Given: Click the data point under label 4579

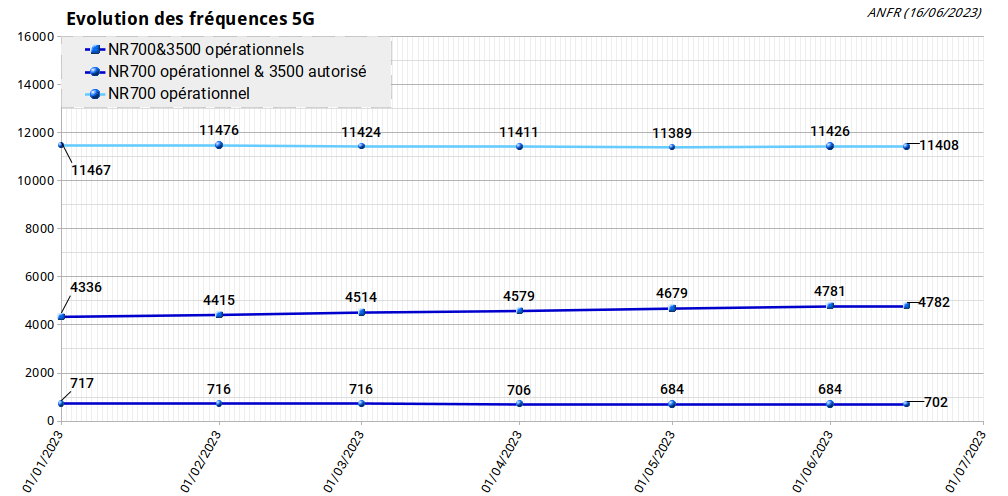Looking at the screenshot, I should click(519, 311).
